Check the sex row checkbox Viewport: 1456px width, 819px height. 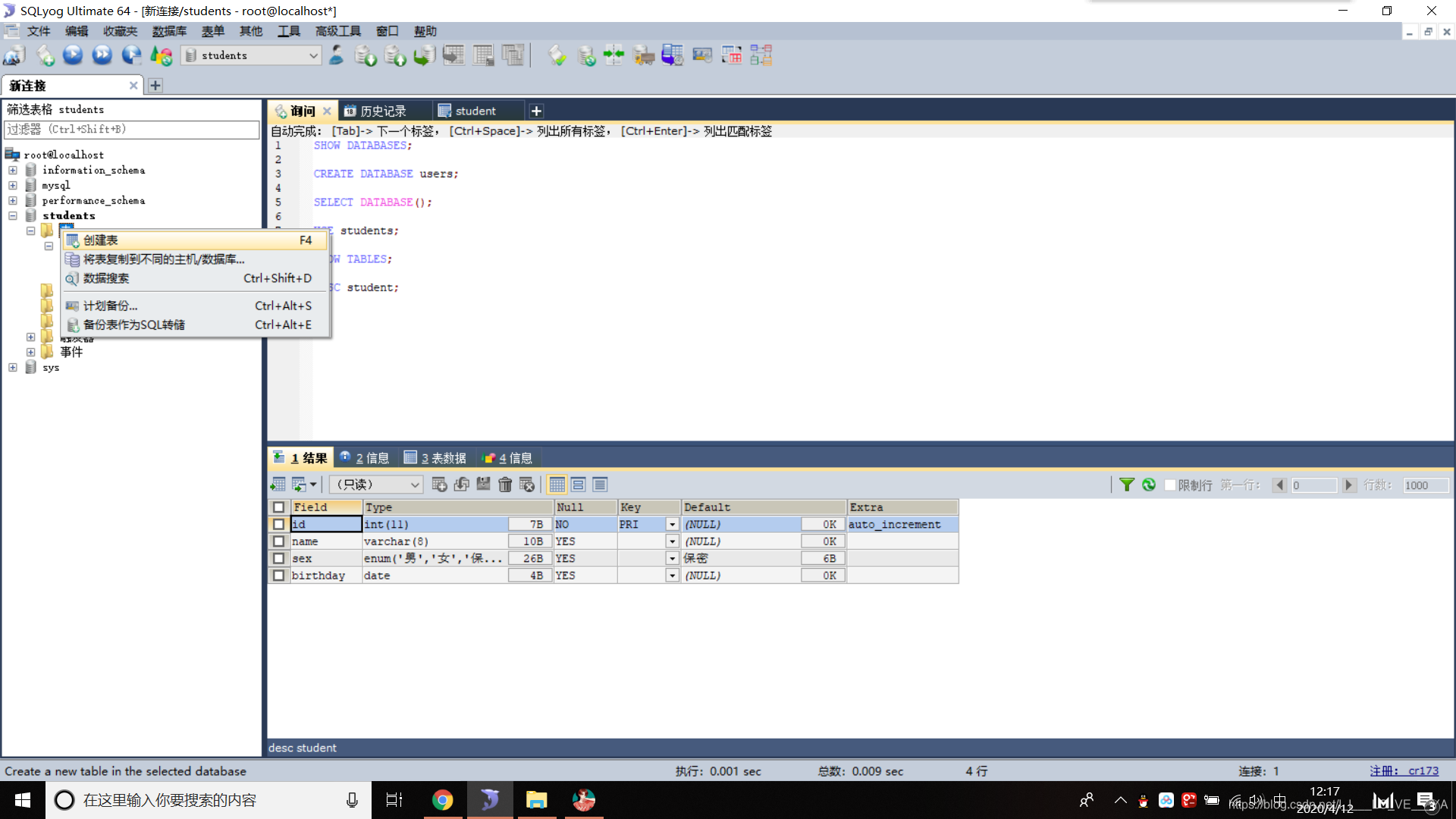click(x=278, y=558)
